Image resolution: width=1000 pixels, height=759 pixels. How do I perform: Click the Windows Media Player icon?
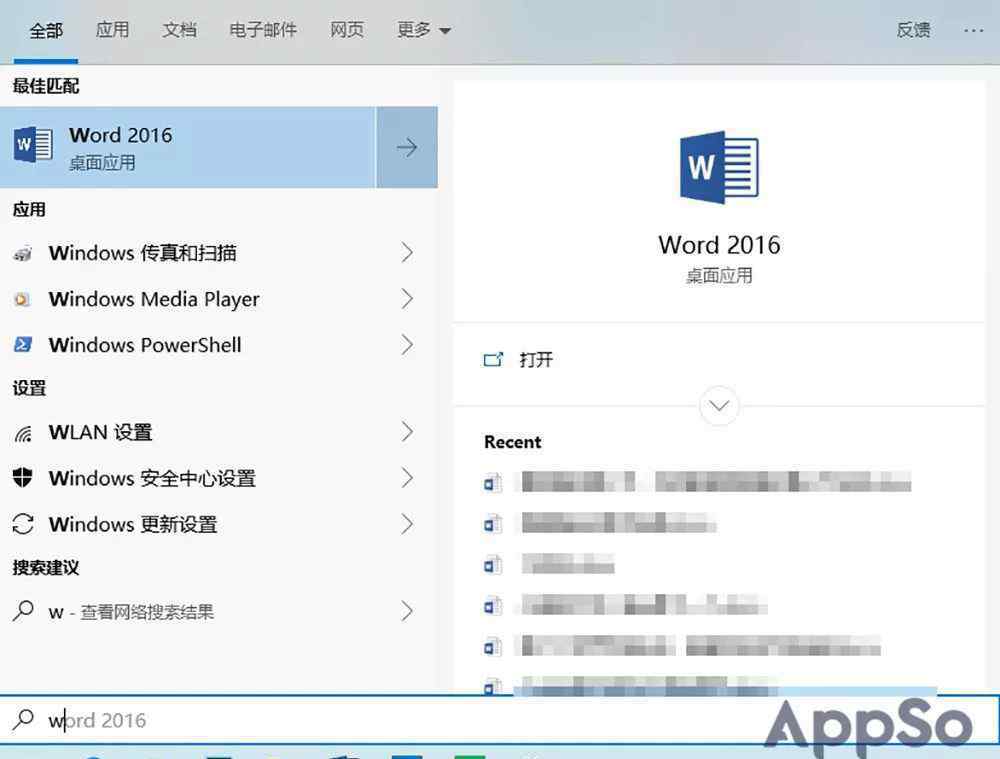point(23,299)
